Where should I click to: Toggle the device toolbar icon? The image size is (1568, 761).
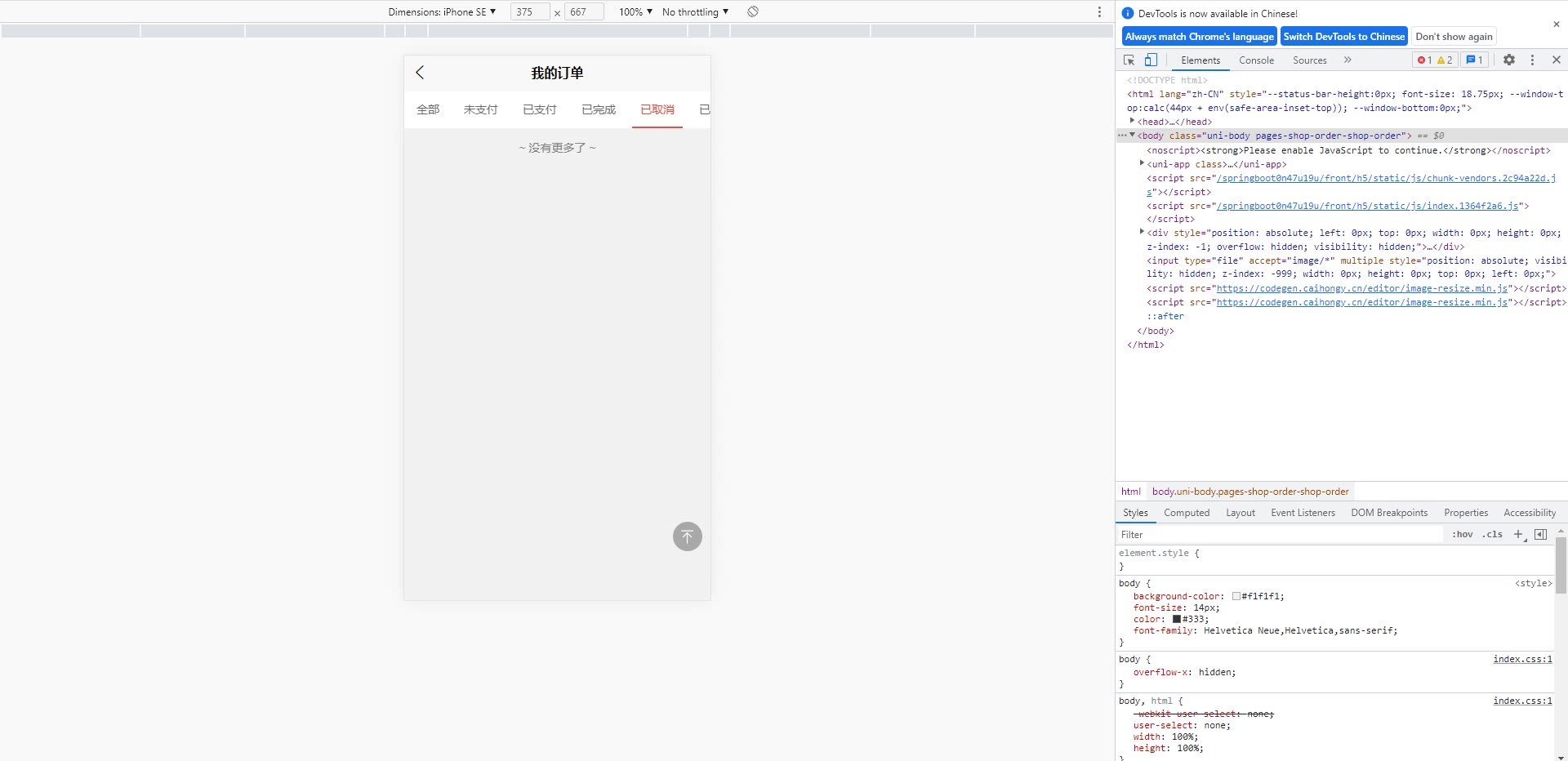[1151, 60]
